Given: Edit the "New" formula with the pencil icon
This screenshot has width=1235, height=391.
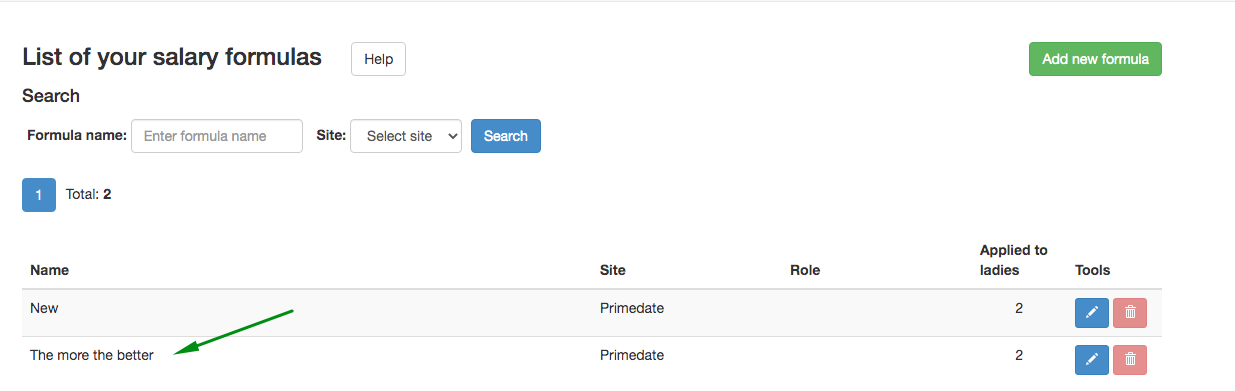Looking at the screenshot, I should coord(1092,313).
